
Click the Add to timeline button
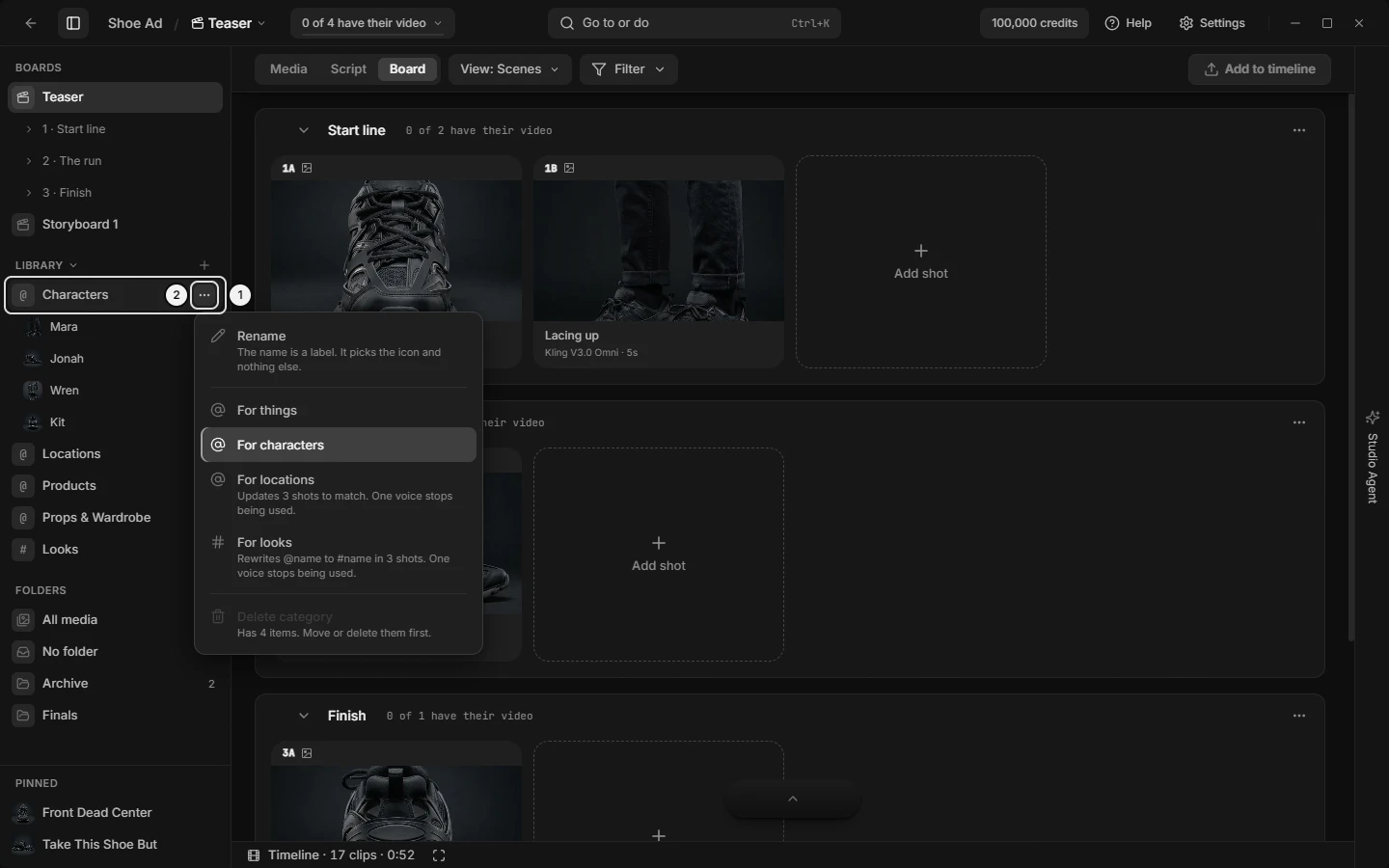(x=1260, y=69)
